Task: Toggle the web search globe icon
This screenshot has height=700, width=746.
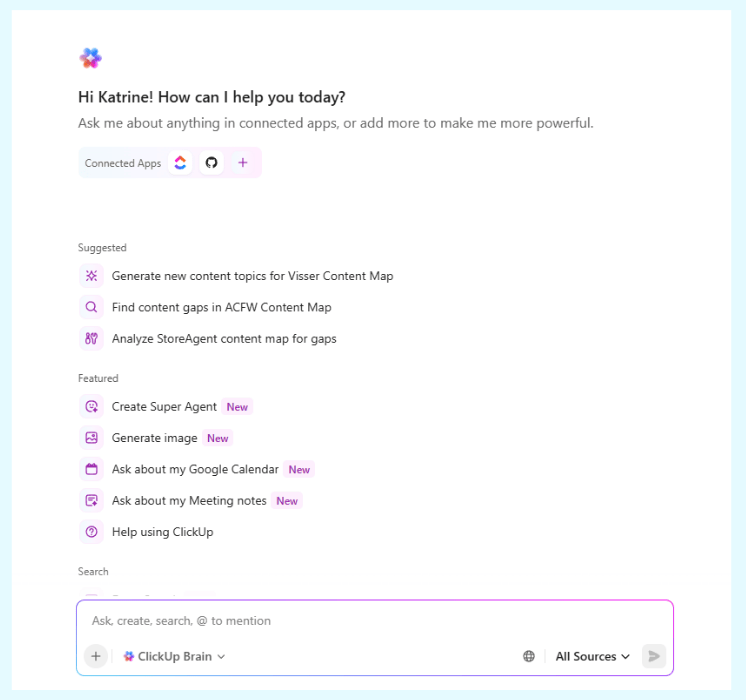Action: [529, 656]
